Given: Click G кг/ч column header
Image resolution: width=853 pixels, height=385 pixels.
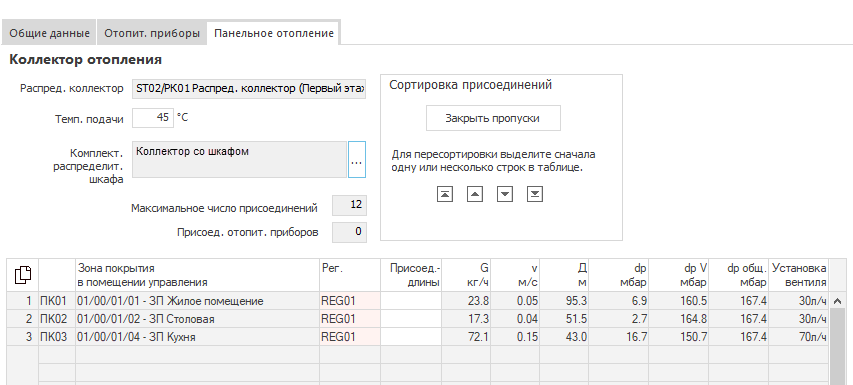Looking at the screenshot, I should [x=466, y=275].
